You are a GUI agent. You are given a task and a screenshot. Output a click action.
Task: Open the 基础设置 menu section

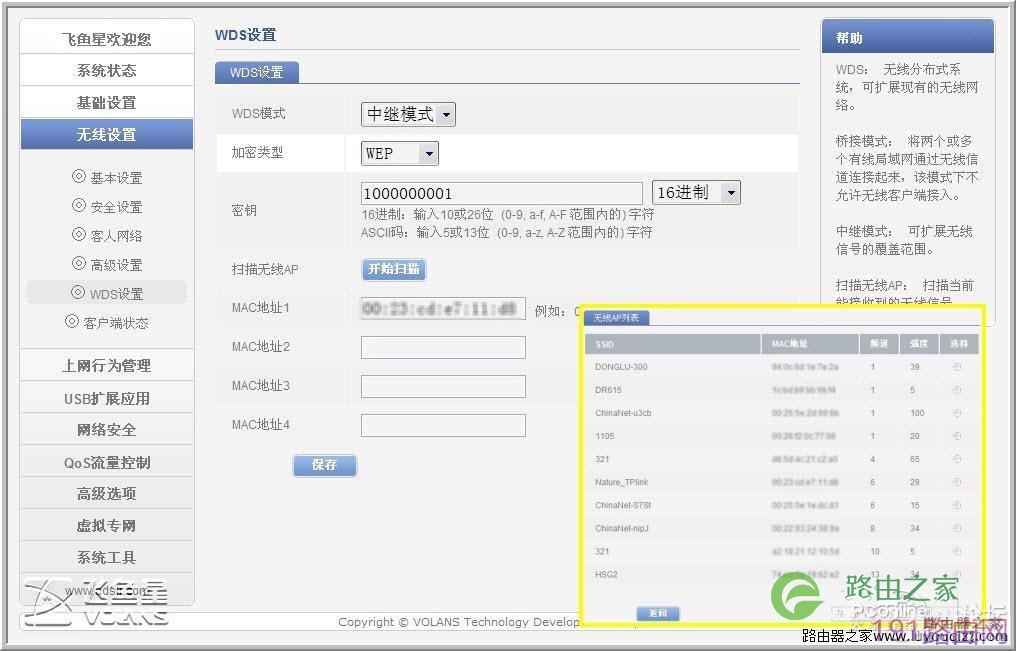coord(107,102)
